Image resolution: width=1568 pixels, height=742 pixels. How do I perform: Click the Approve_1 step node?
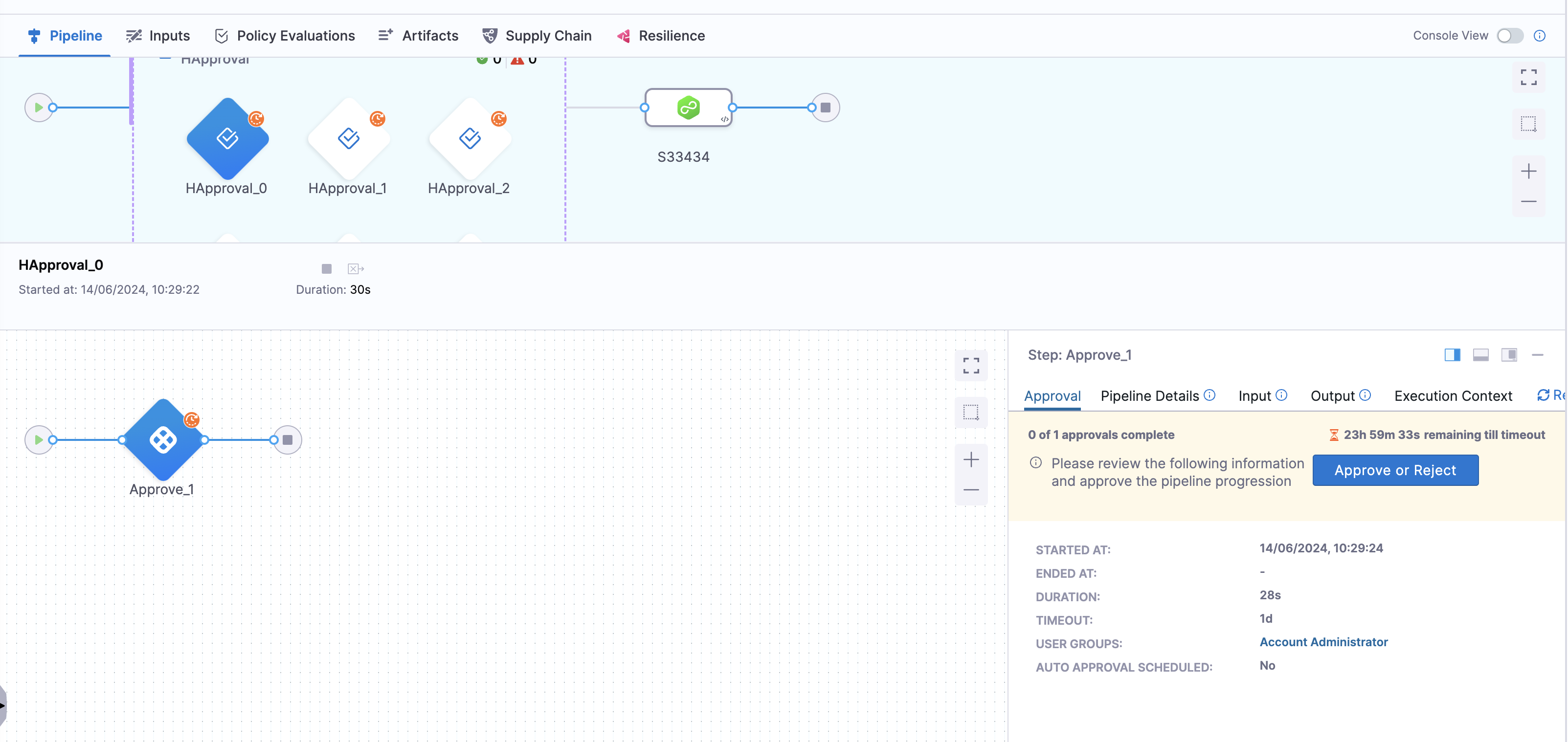(x=162, y=440)
